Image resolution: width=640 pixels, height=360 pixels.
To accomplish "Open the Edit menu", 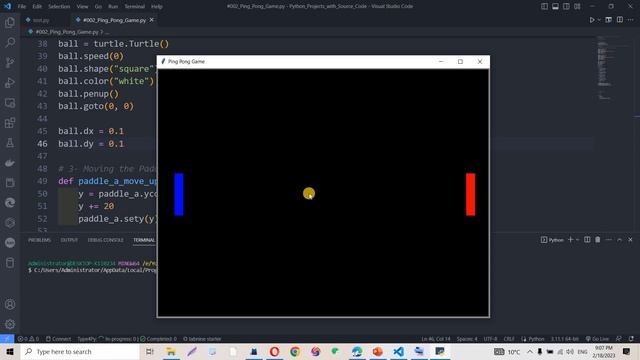I will [x=37, y=7].
